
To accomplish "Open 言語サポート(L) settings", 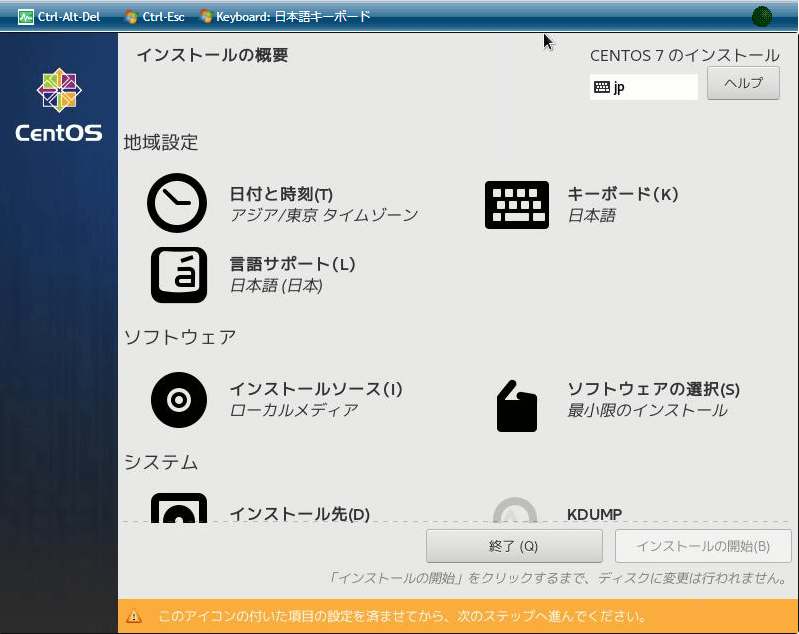I will [x=292, y=264].
